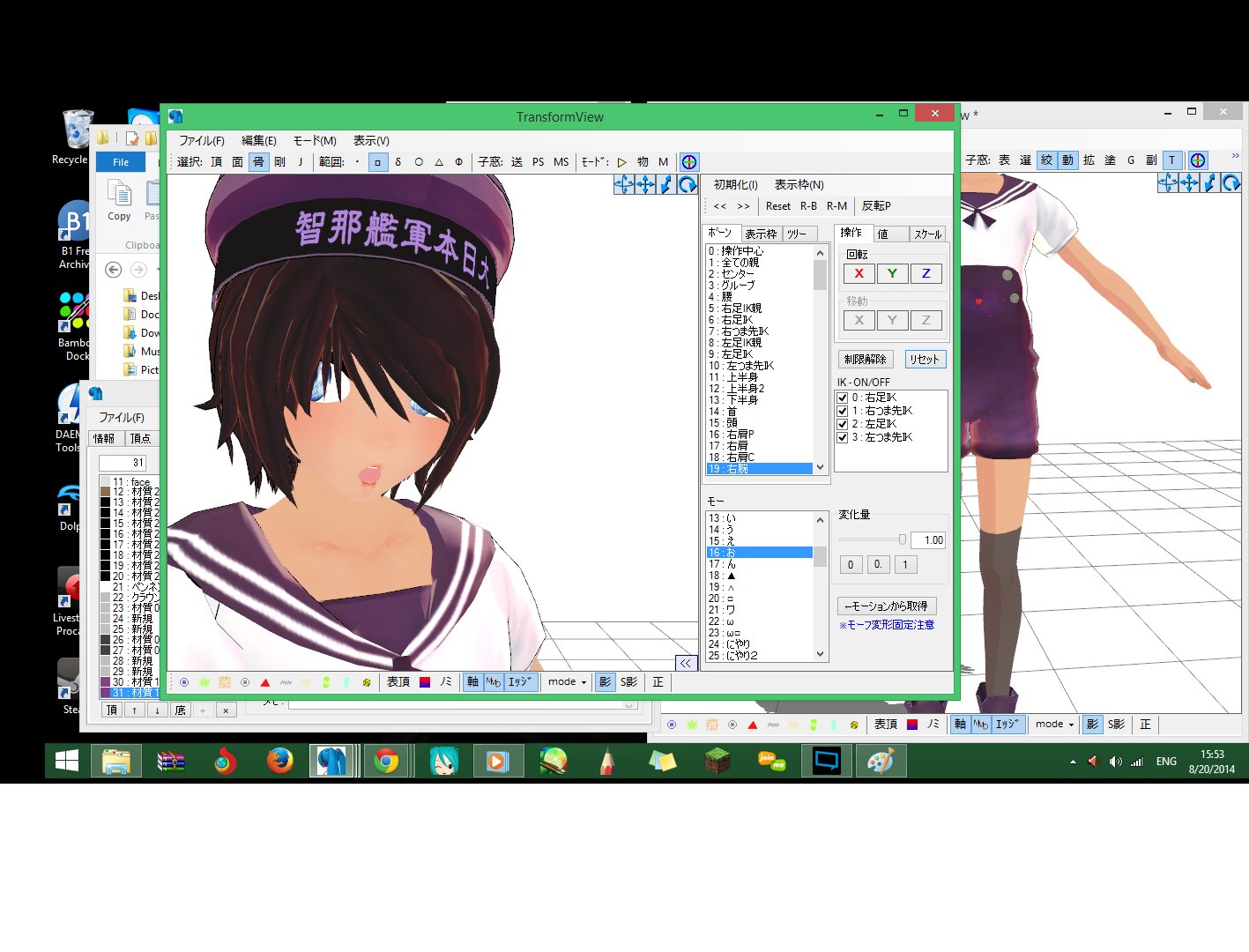Click the 変化量 morph amount slider handle
1249x952 pixels.
pos(903,539)
